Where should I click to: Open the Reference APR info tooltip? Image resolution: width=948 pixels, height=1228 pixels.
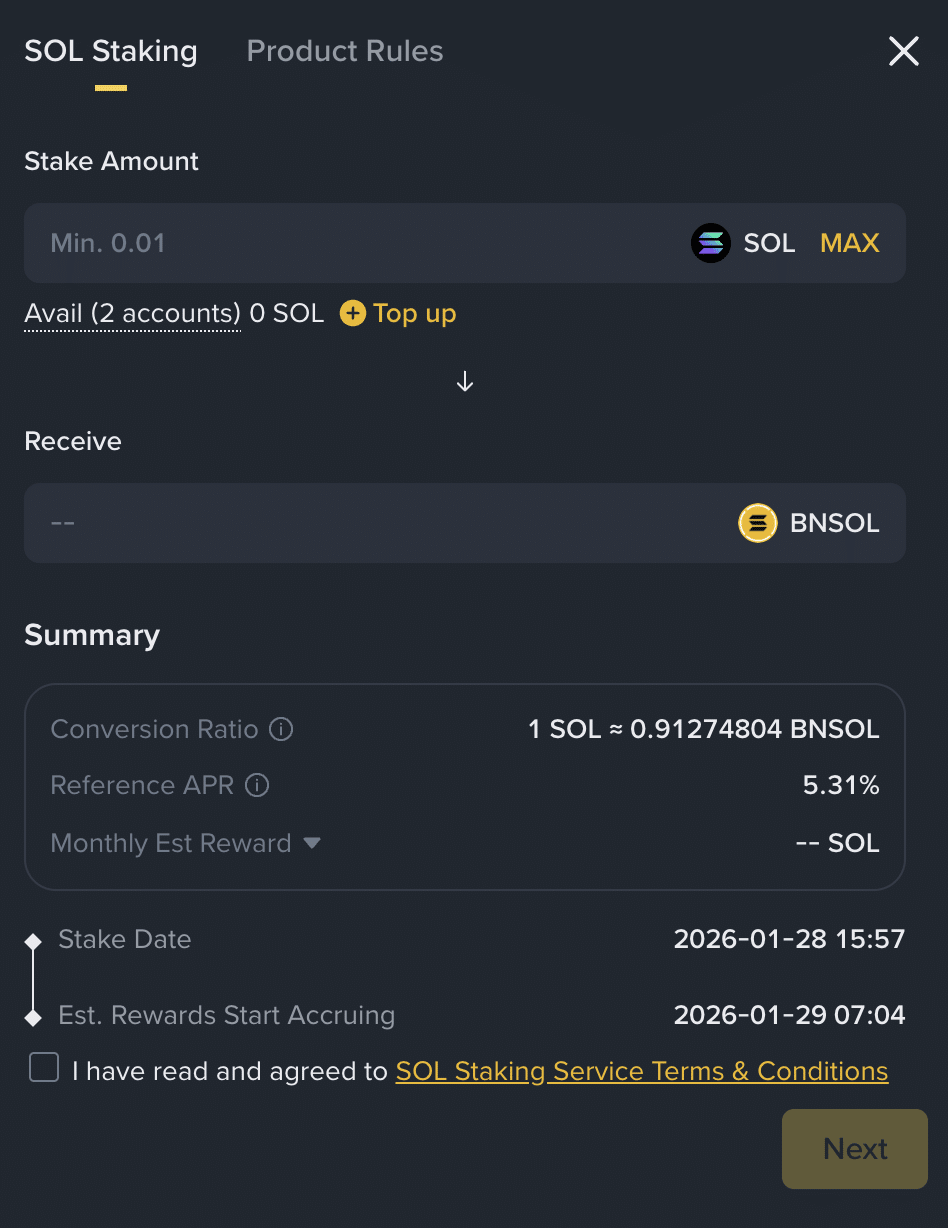pyautogui.click(x=257, y=785)
